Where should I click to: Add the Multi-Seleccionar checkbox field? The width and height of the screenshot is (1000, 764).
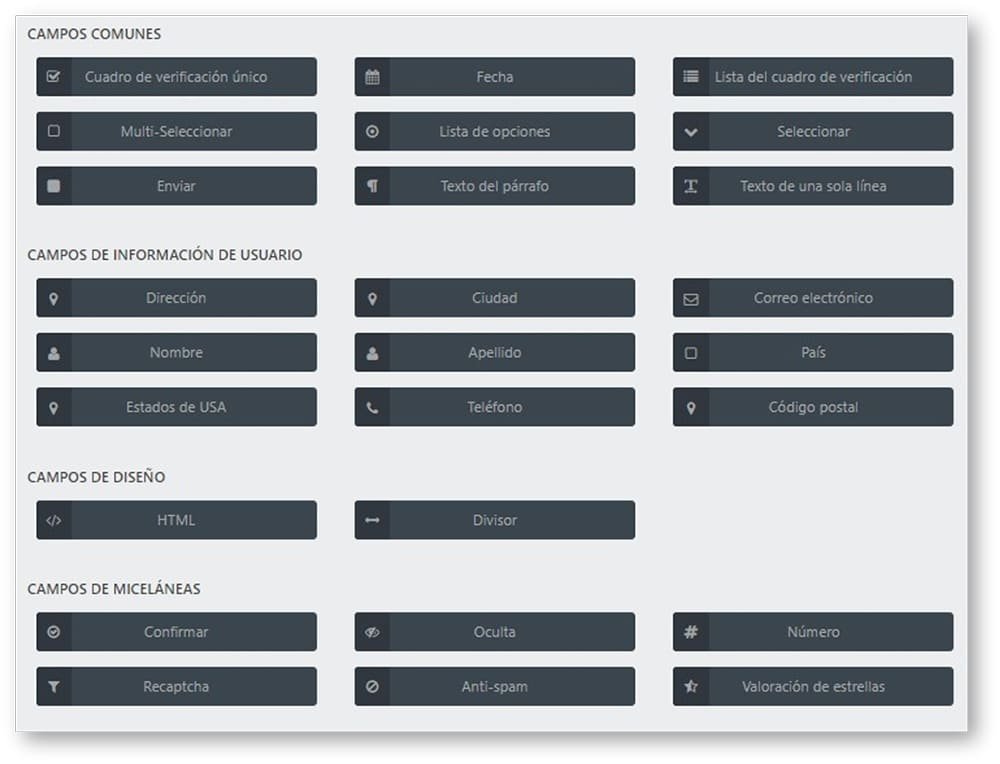coord(176,132)
